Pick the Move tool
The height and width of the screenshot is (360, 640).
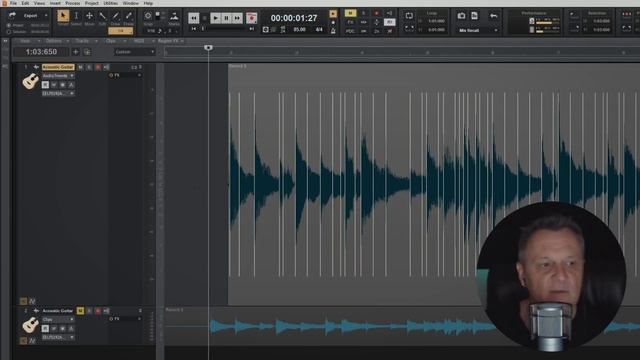pos(89,16)
